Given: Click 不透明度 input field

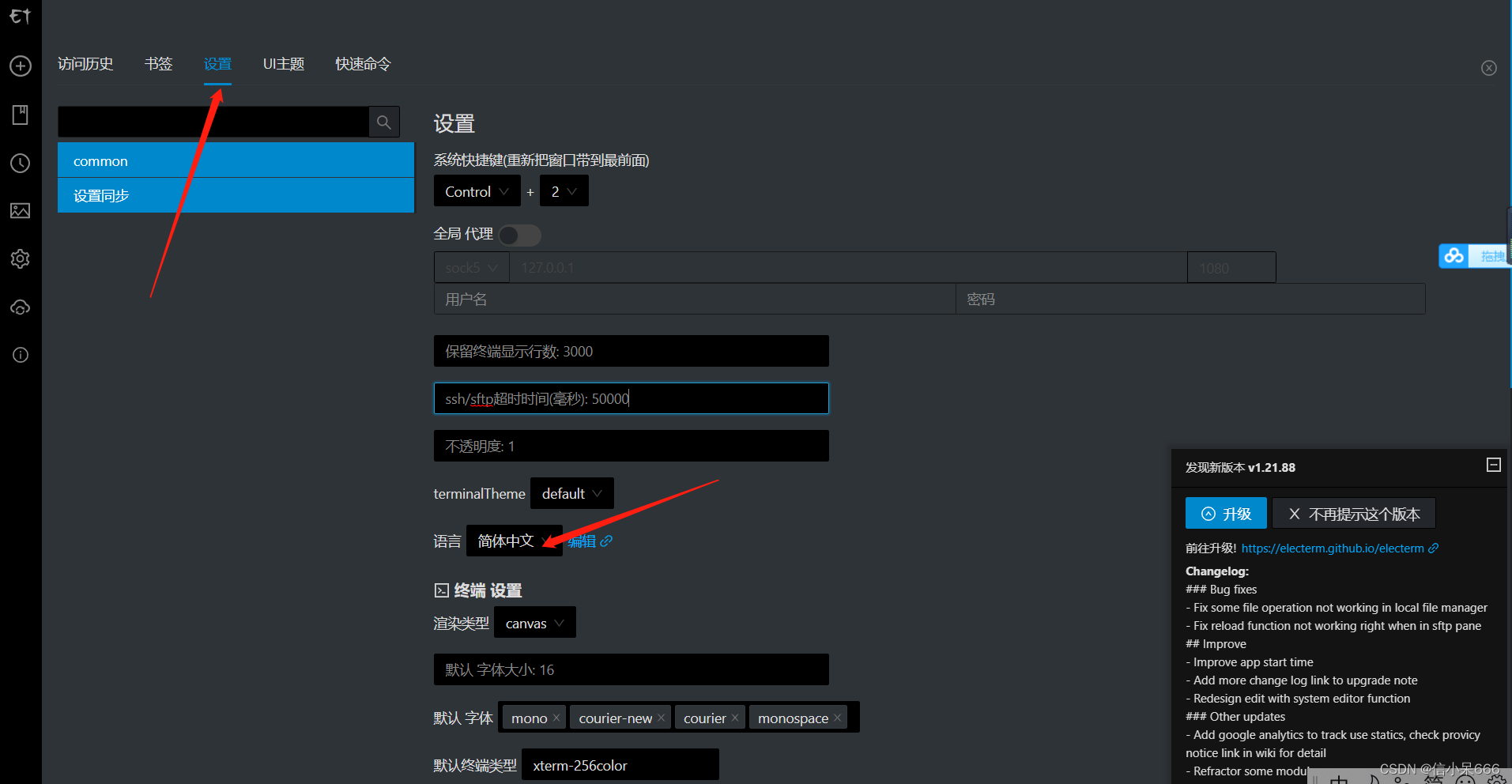Looking at the screenshot, I should (632, 446).
